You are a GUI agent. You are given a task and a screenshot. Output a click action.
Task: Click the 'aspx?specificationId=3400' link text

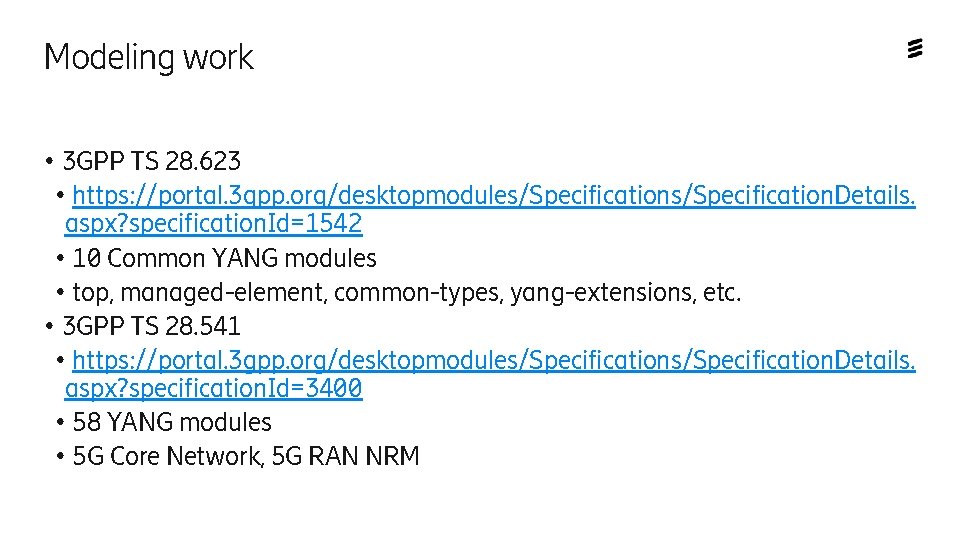[x=214, y=388]
